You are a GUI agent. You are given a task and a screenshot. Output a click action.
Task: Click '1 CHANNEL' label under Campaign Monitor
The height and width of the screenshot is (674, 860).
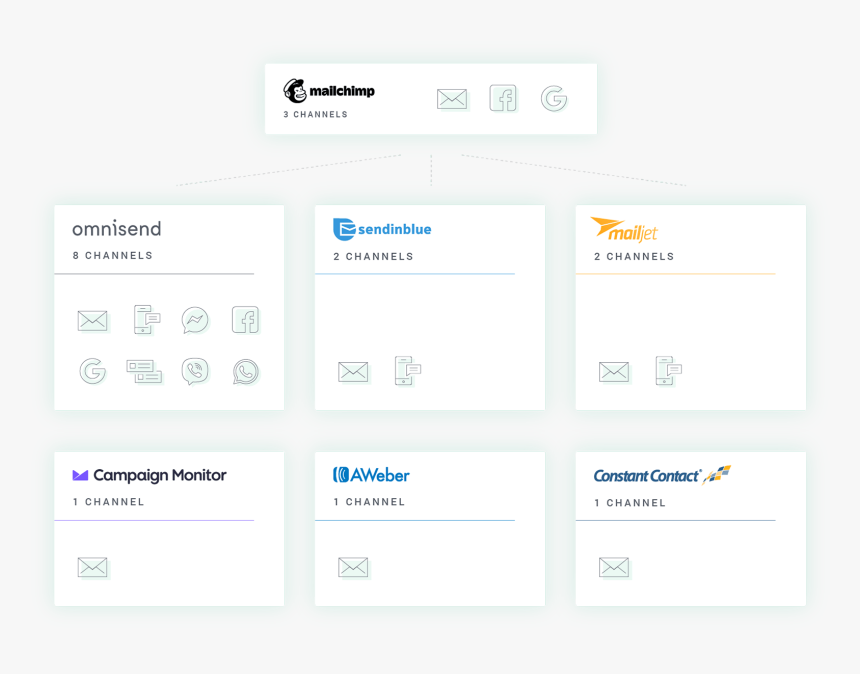coord(109,502)
